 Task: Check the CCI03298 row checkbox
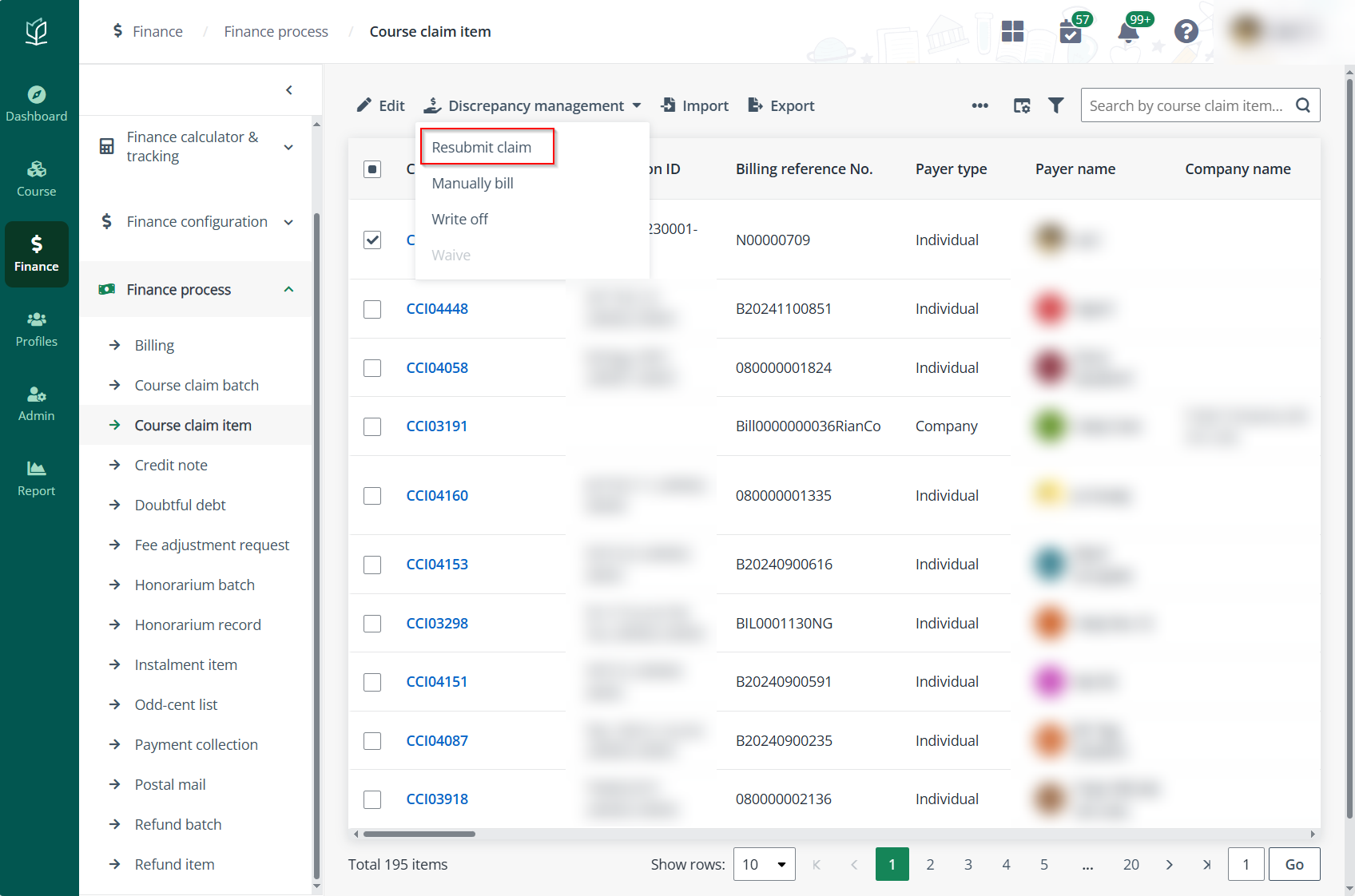(372, 624)
